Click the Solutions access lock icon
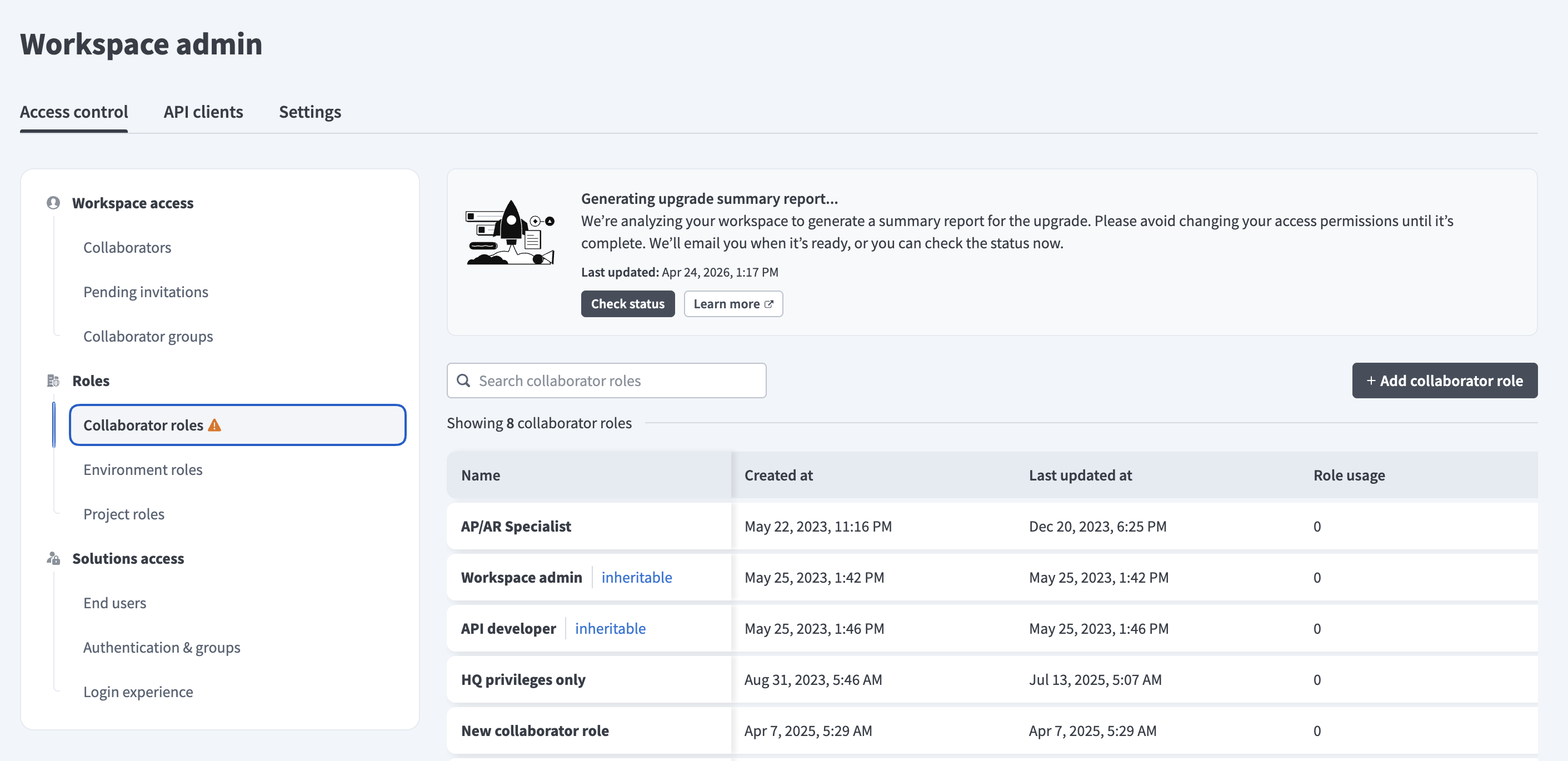 coord(53,558)
